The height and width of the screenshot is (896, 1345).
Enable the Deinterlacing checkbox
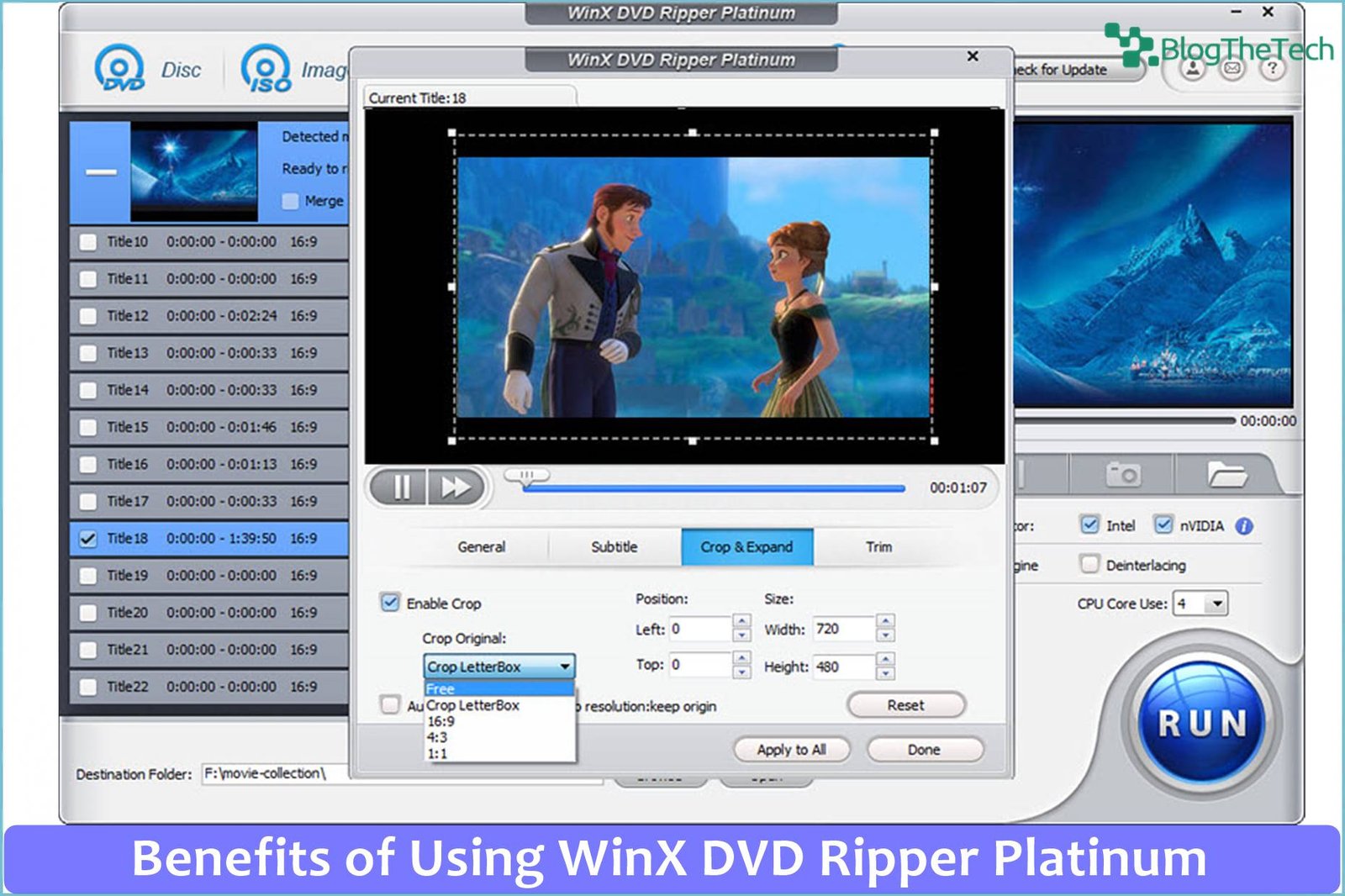[x=1089, y=564]
